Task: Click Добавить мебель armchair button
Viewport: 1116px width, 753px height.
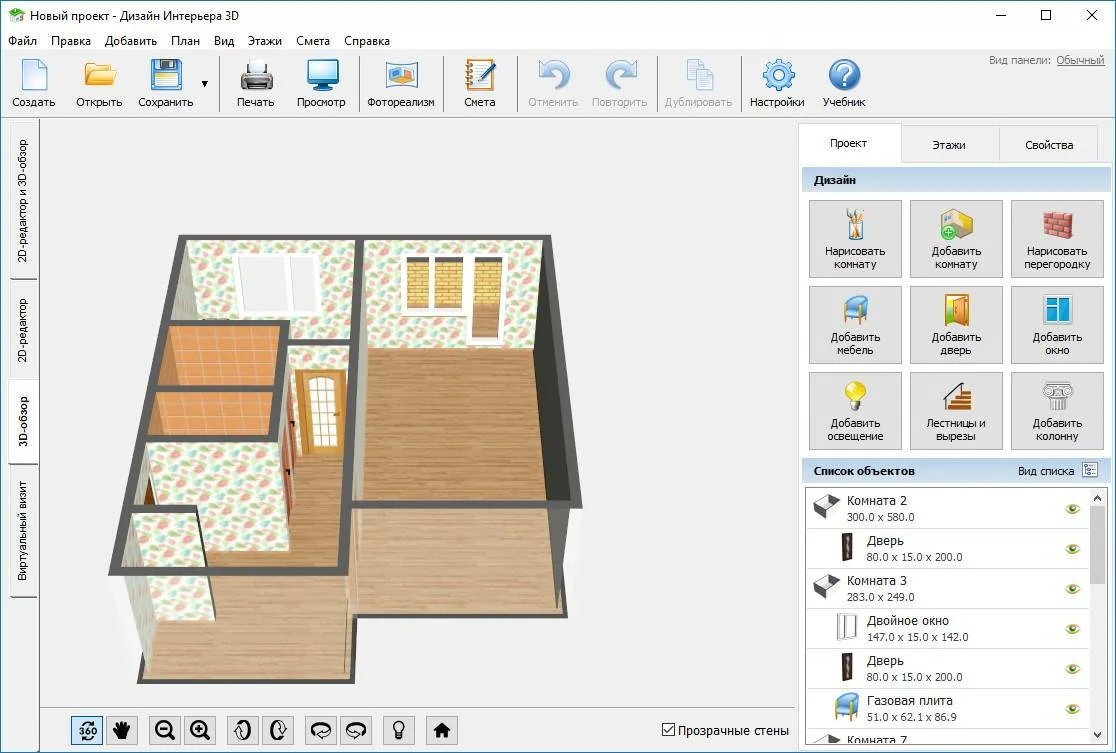Action: (855, 325)
